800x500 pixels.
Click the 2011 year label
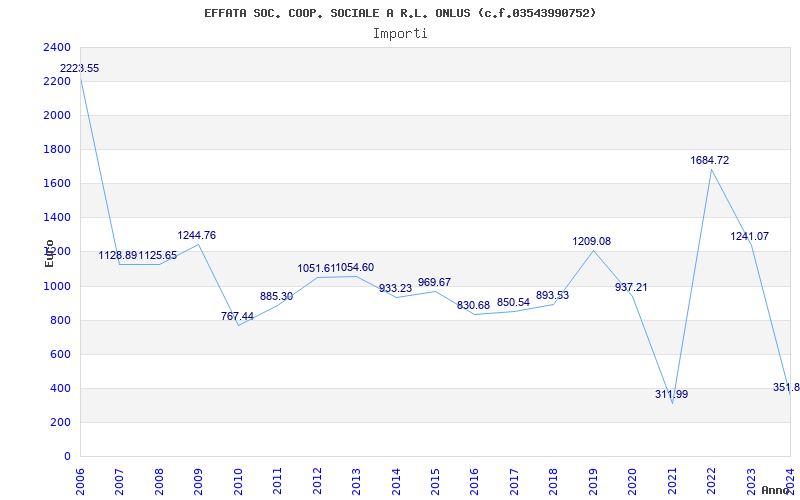[278, 482]
